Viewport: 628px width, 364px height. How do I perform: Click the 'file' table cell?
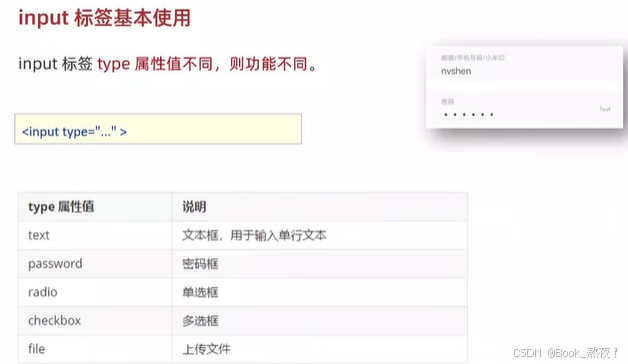coord(95,349)
